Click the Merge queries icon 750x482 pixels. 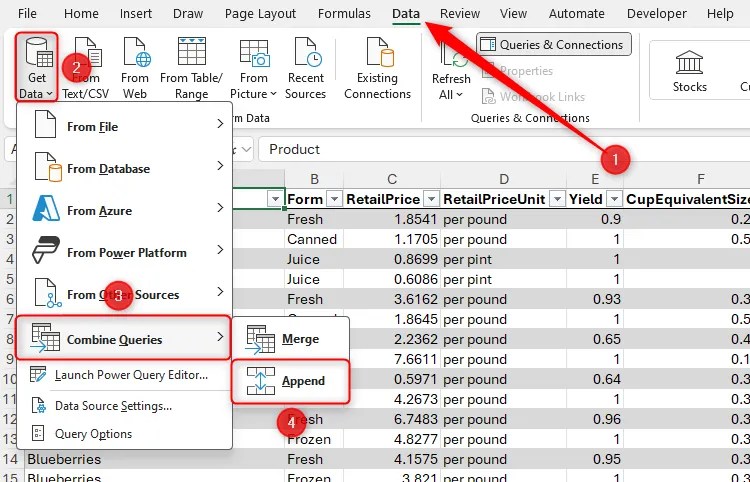pos(260,340)
